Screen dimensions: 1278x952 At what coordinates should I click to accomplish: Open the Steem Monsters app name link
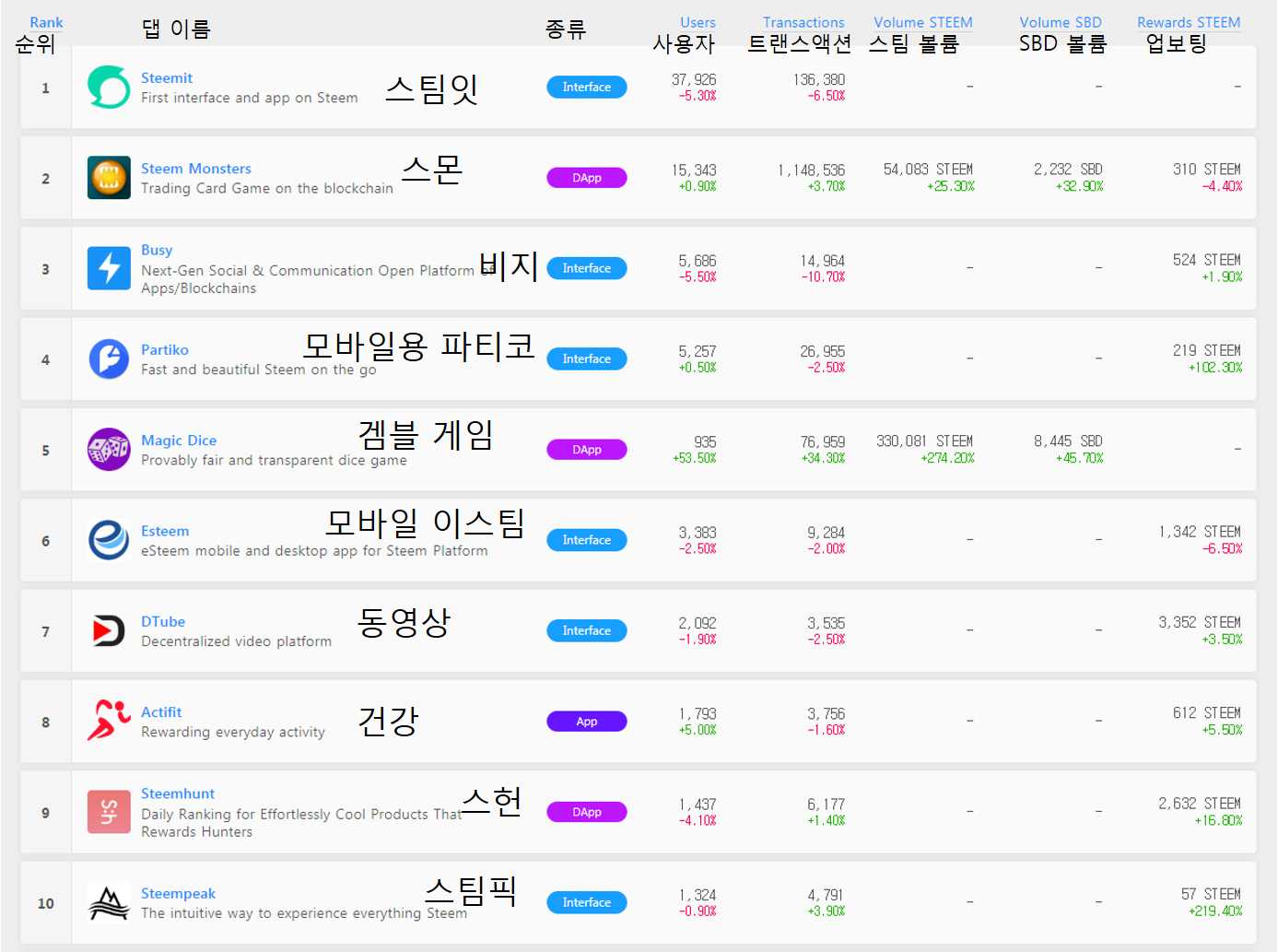[x=196, y=169]
